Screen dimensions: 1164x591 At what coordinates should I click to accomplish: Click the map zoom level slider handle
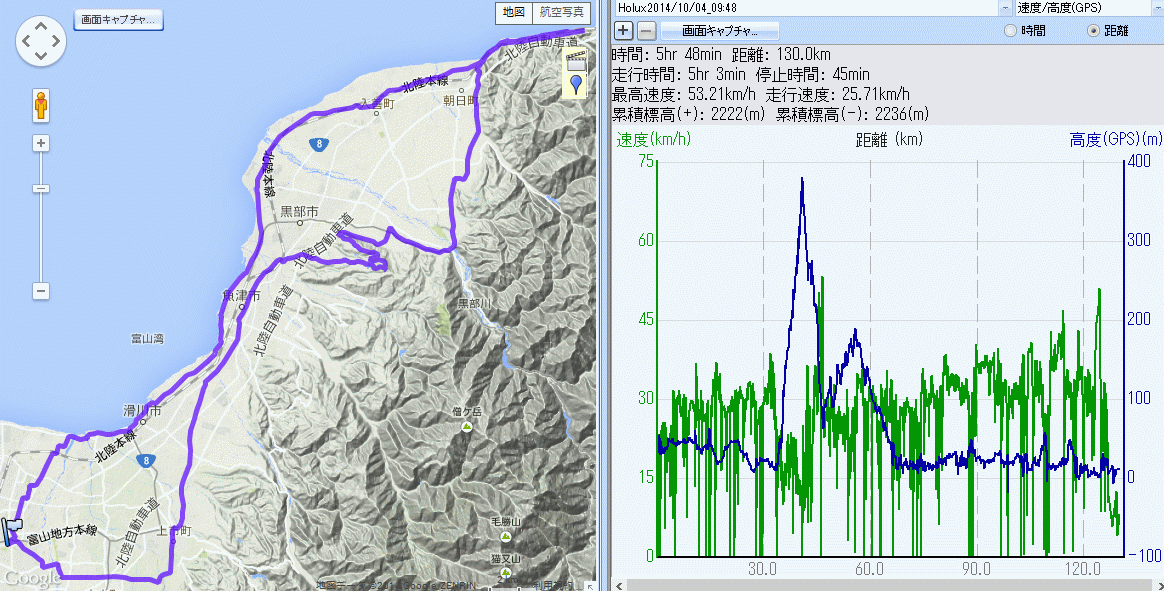click(x=41, y=189)
